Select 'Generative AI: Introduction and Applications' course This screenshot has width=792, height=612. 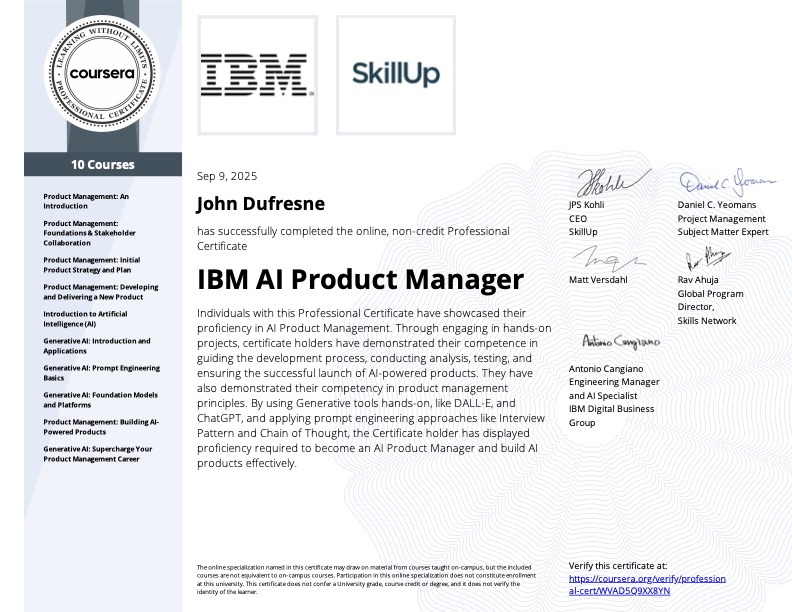(96, 346)
